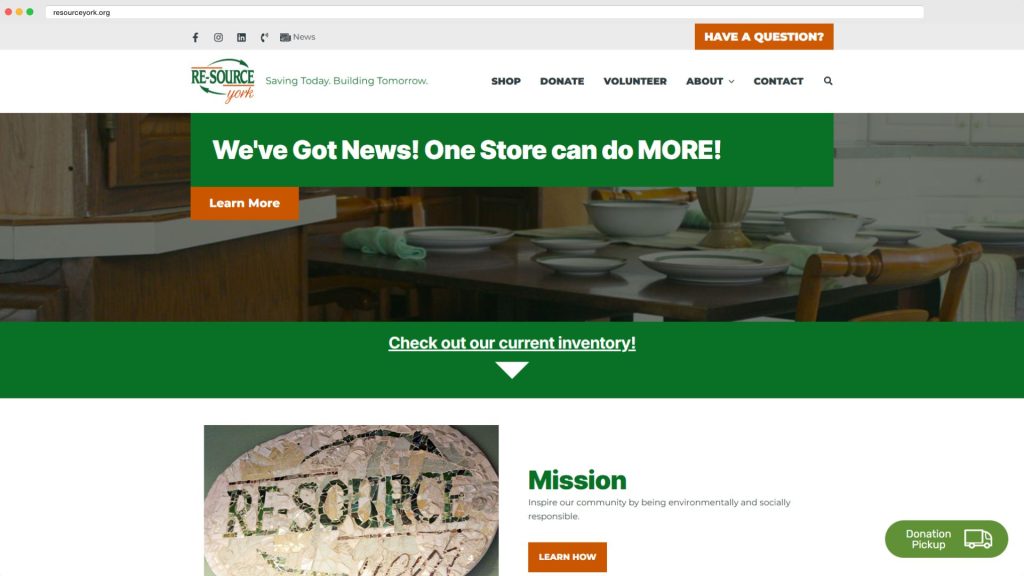Viewport: 1024px width, 576px height.
Task: Follow the Check out our current inventory link
Action: tap(512, 343)
